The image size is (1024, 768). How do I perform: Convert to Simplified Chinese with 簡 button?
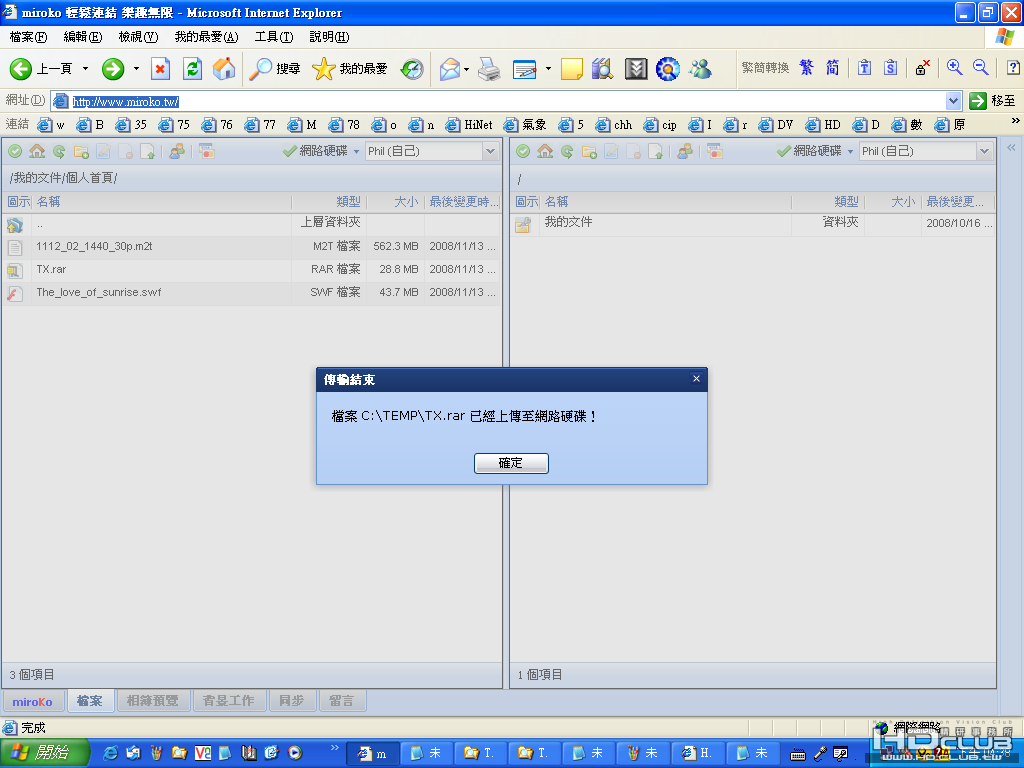point(832,67)
